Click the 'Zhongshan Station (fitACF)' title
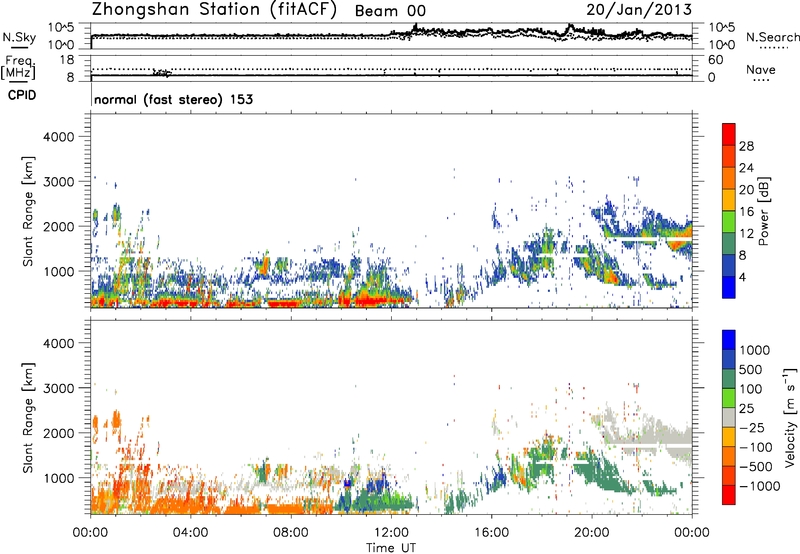The width and height of the screenshot is (800, 554). coord(214,10)
